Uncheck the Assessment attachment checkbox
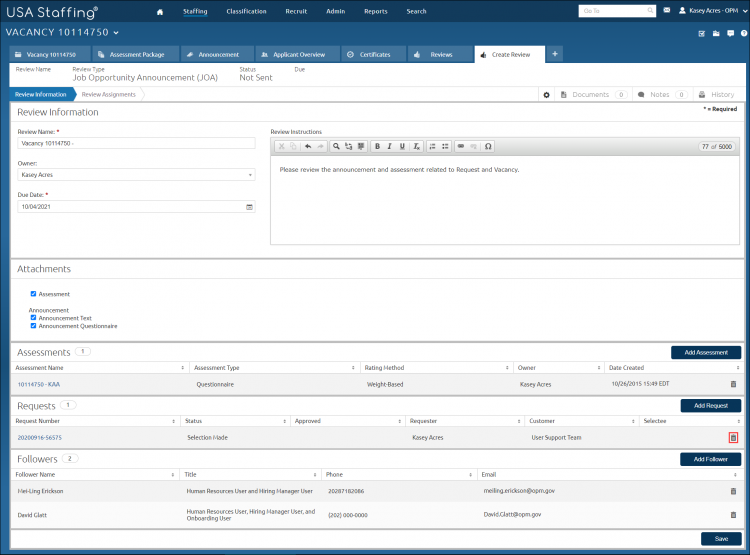The image size is (750, 555). (33, 294)
